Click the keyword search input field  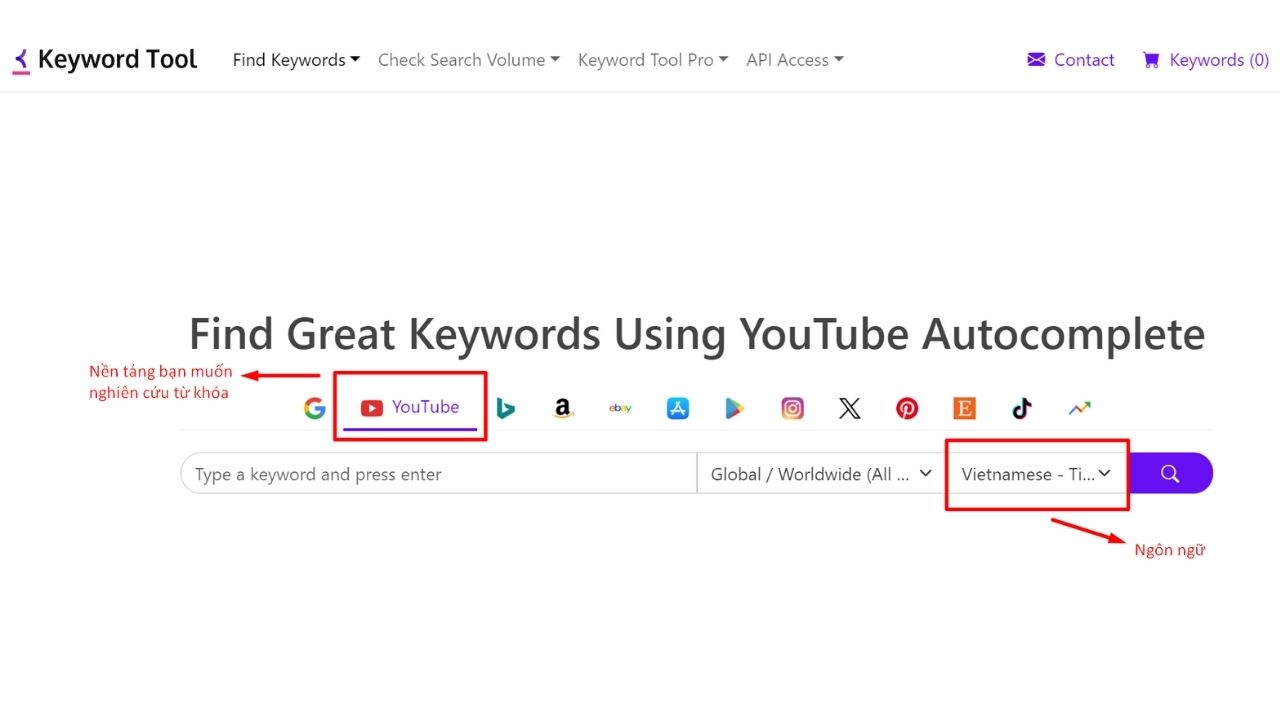438,474
